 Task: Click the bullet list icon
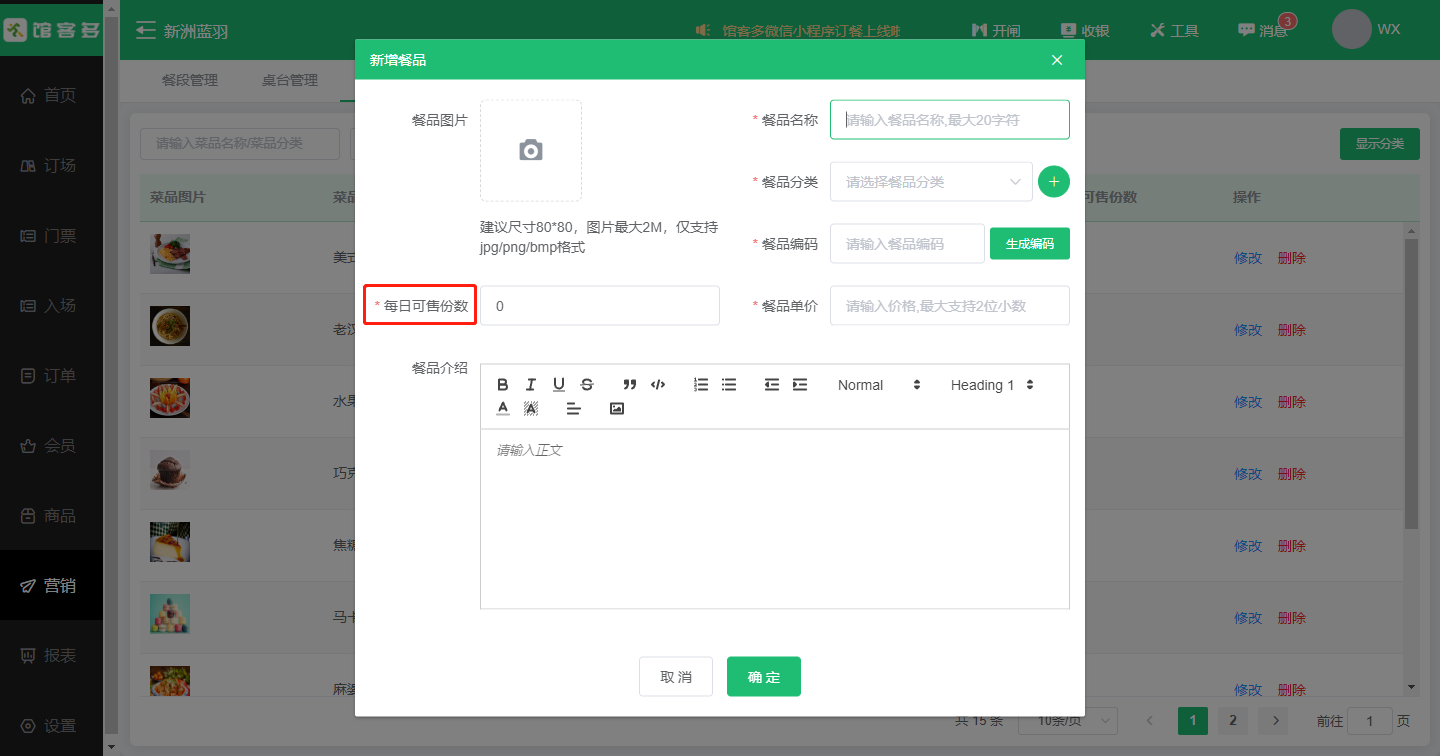(729, 385)
